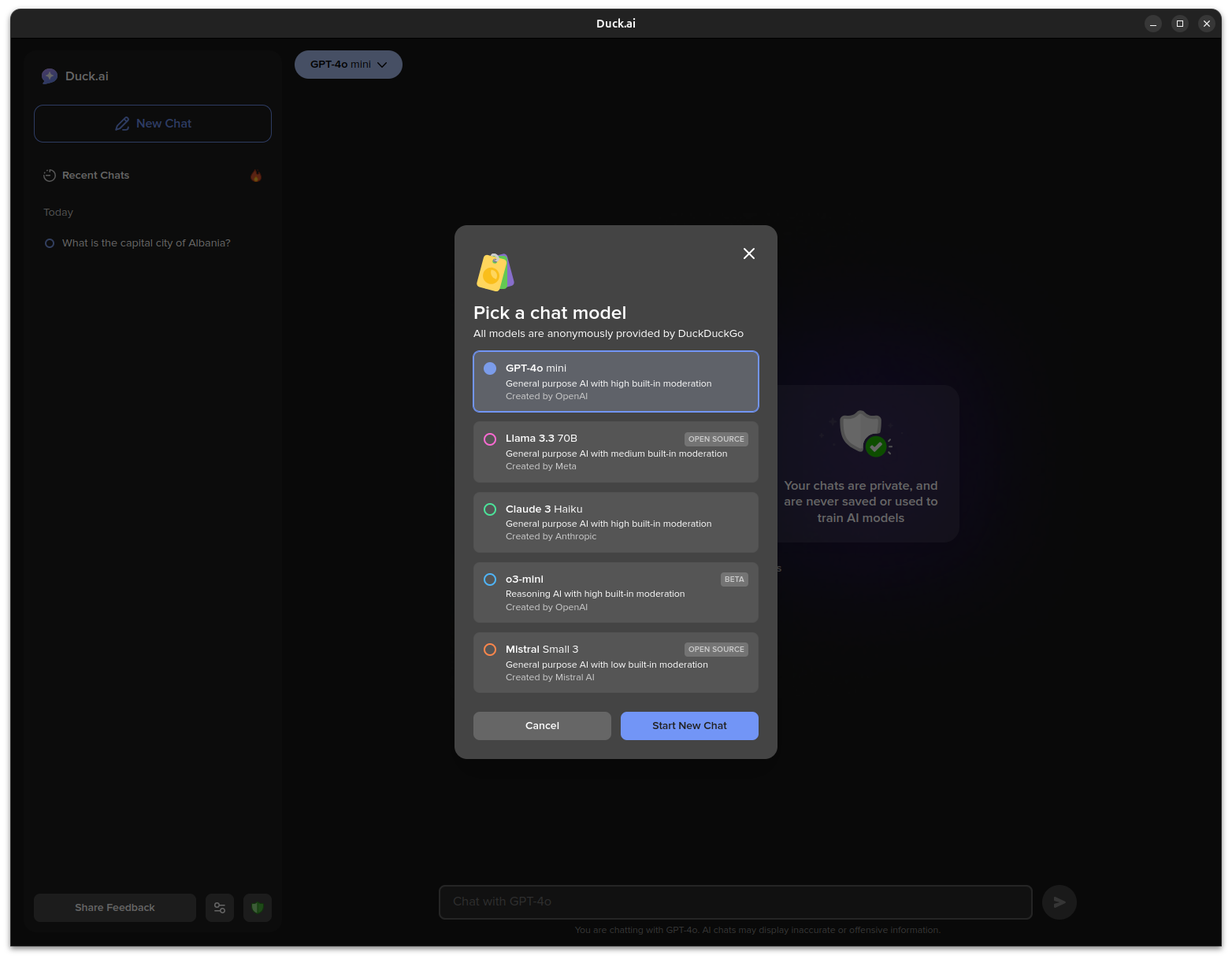
Task: Select o3-mini reasoning model option
Action: pos(490,579)
